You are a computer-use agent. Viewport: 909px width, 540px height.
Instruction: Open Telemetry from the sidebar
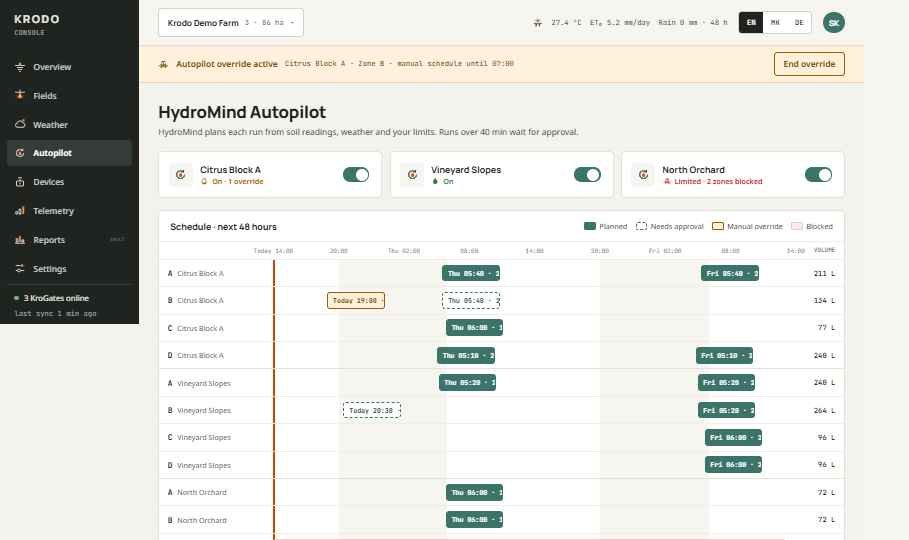coord(69,211)
